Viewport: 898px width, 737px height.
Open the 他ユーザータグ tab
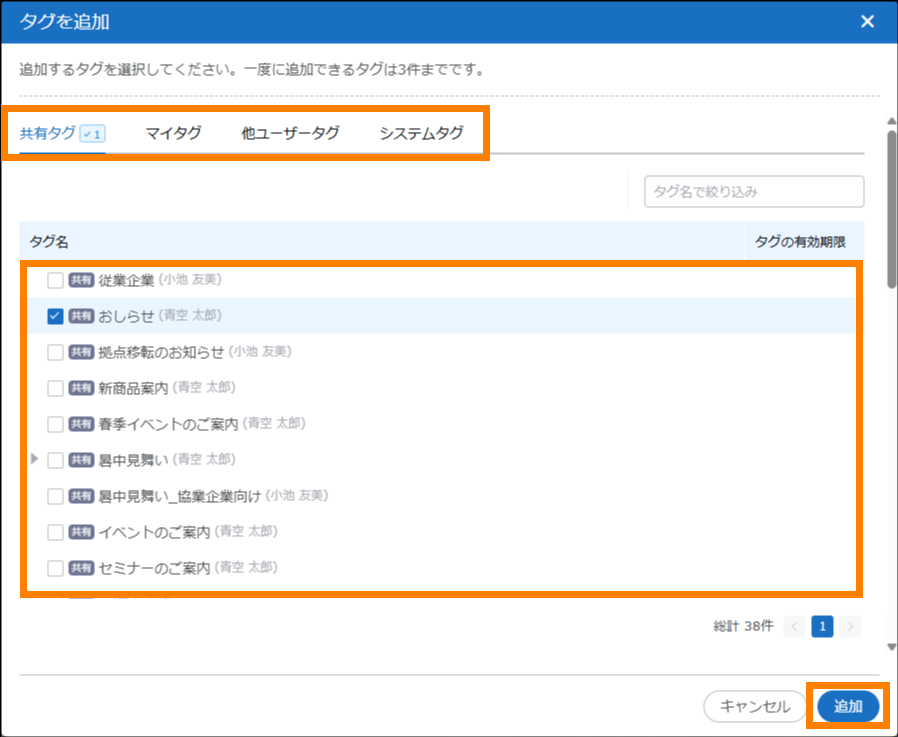click(x=290, y=133)
